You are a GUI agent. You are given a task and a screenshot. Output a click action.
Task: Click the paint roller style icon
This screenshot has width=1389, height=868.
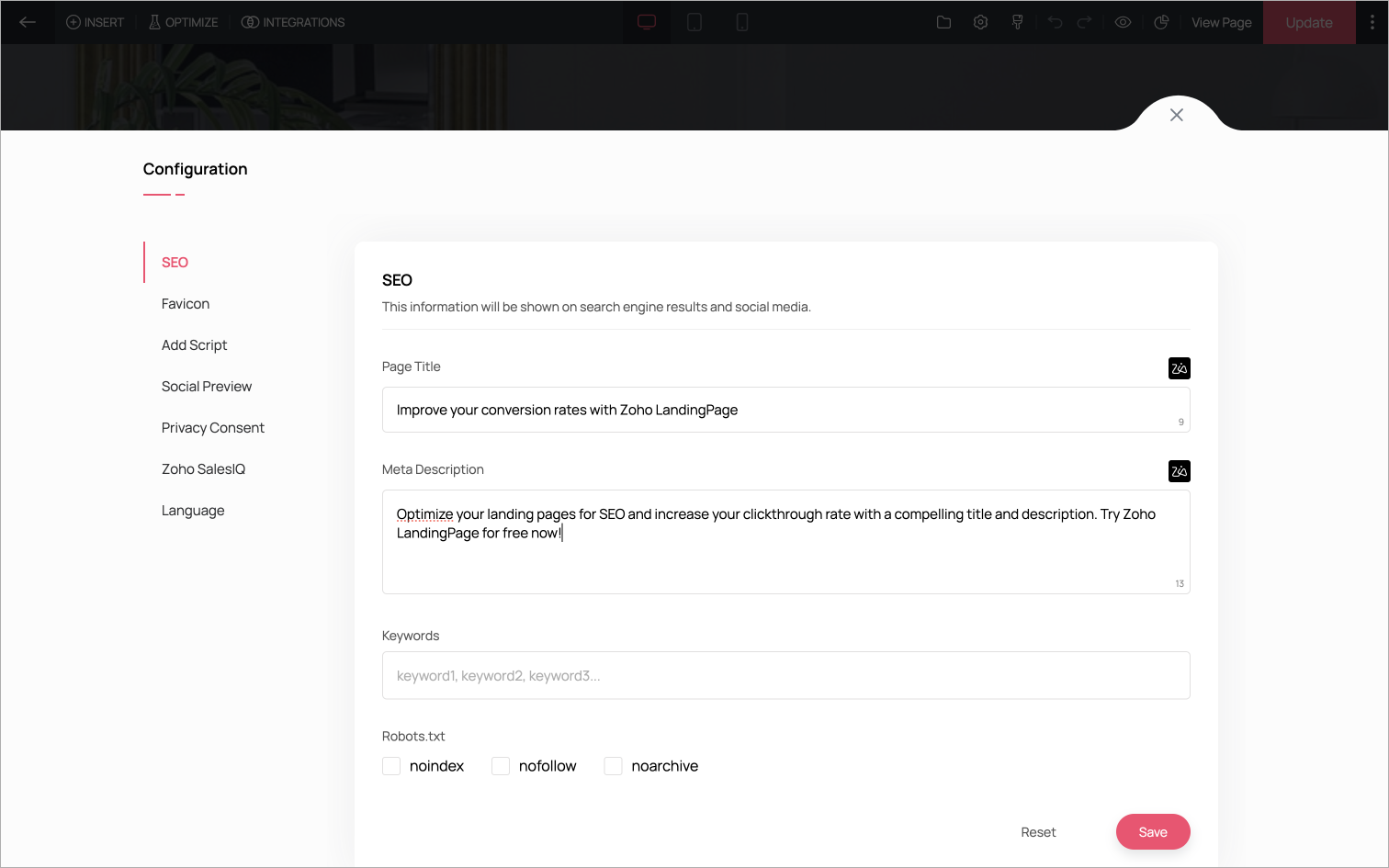(1018, 22)
